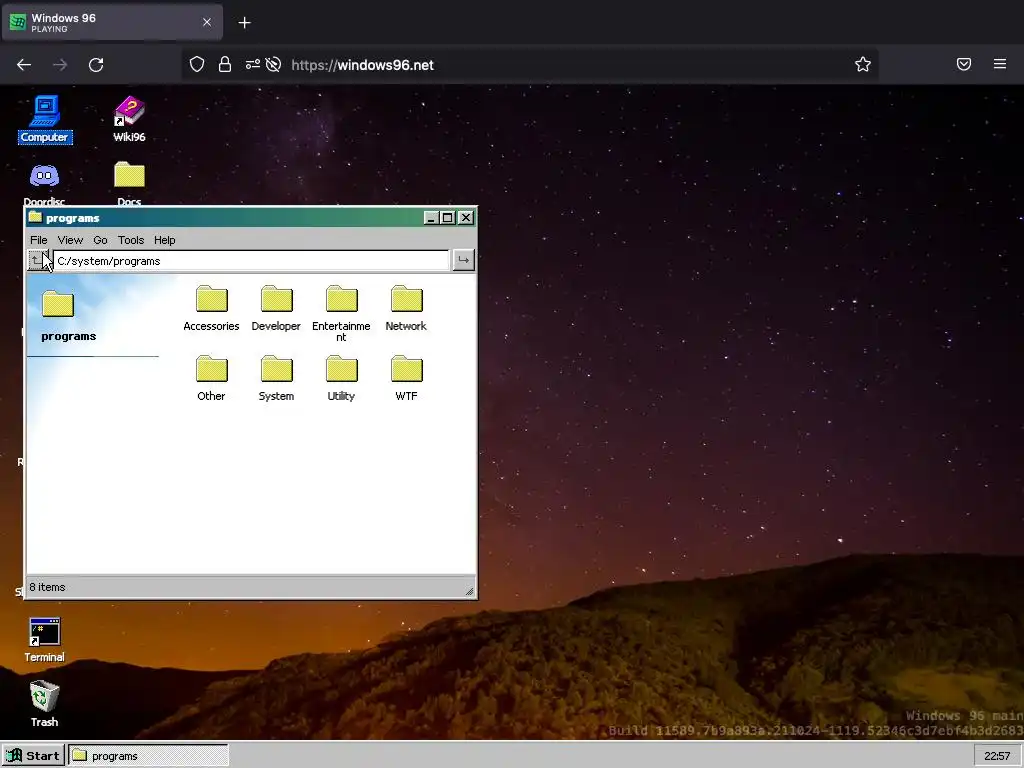Open the System folder

[276, 378]
